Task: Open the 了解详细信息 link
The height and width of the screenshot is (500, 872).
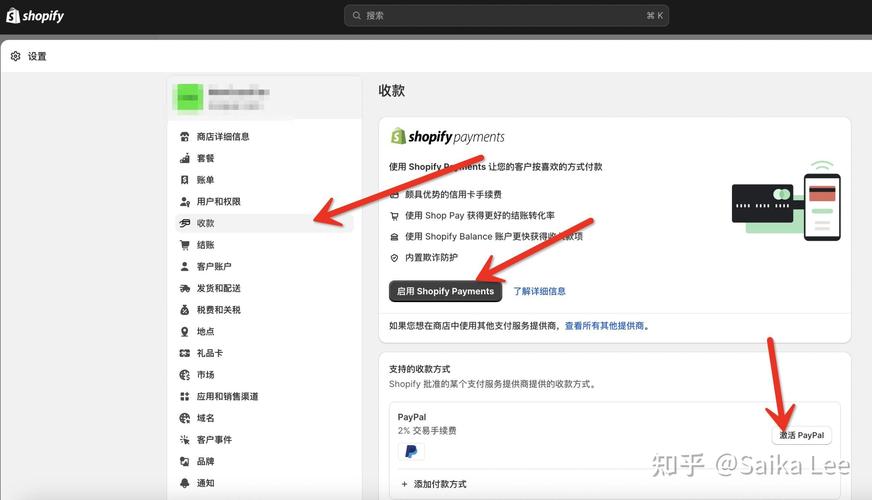Action: tap(539, 291)
